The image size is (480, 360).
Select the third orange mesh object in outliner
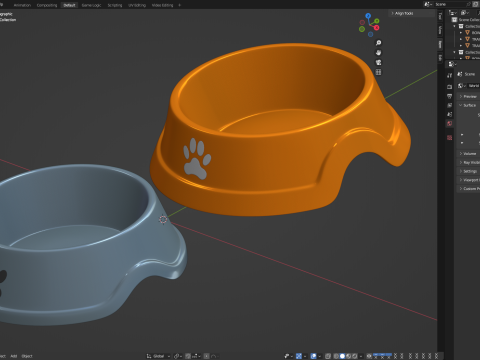pyautogui.click(x=467, y=45)
